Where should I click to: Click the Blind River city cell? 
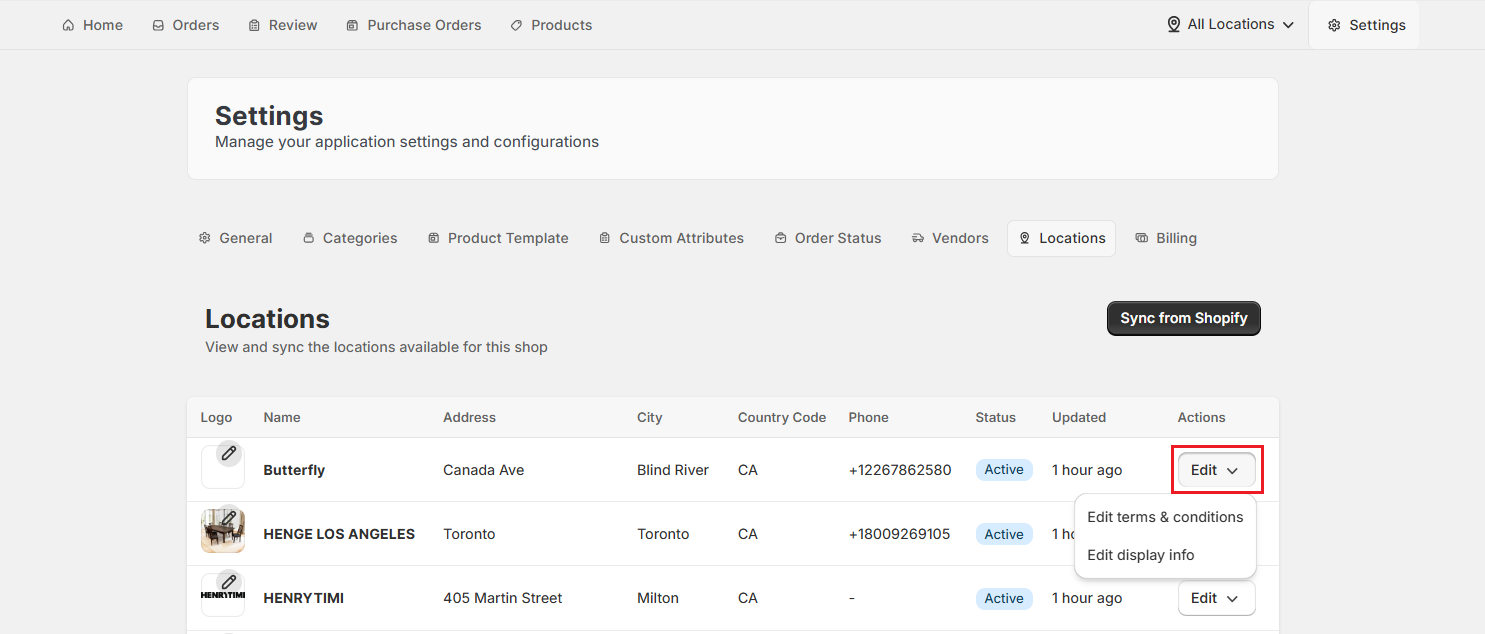pyautogui.click(x=673, y=470)
